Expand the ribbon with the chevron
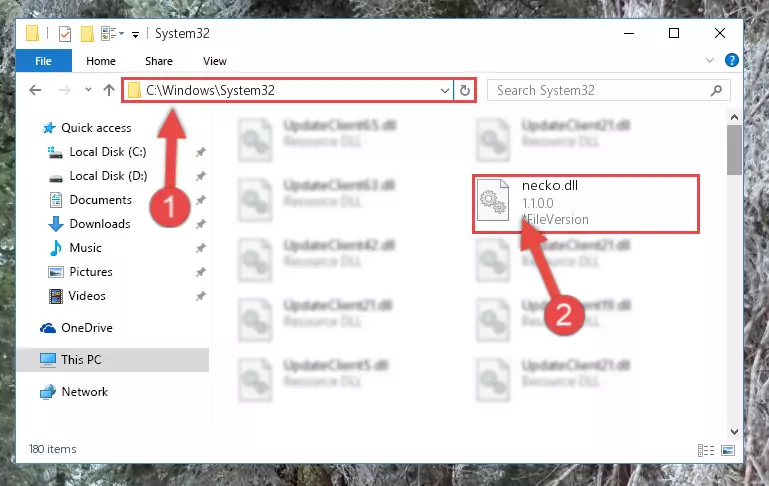The height and width of the screenshot is (486, 769). 710,60
